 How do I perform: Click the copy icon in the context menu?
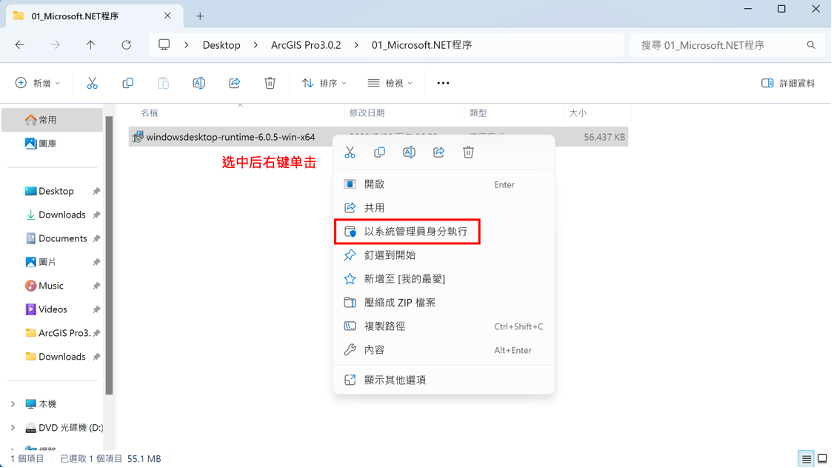point(379,152)
